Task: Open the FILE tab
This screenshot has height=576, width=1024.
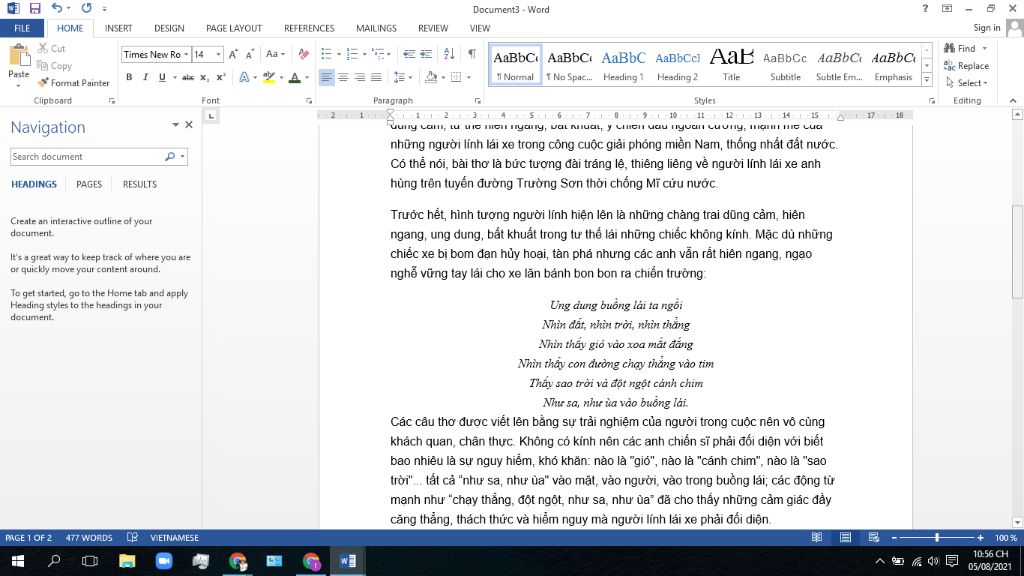Action: (22, 28)
